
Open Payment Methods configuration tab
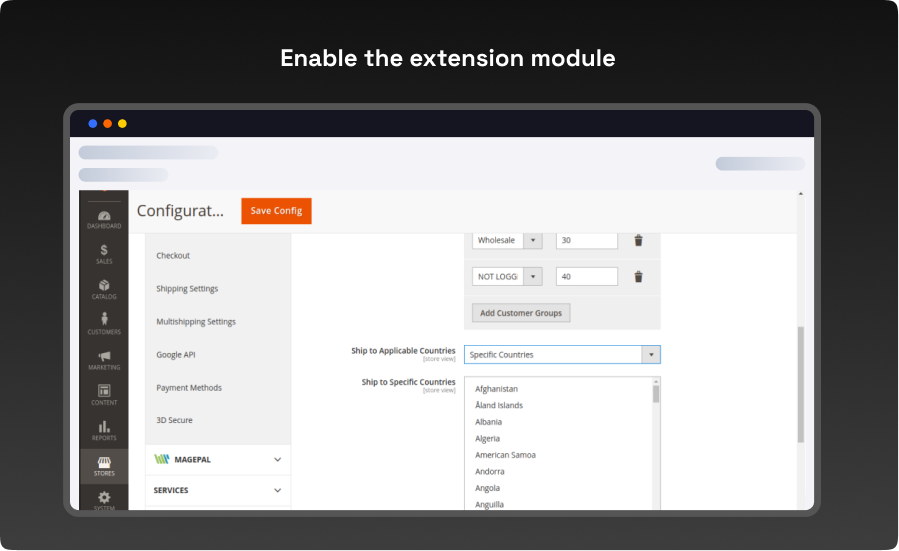189,388
